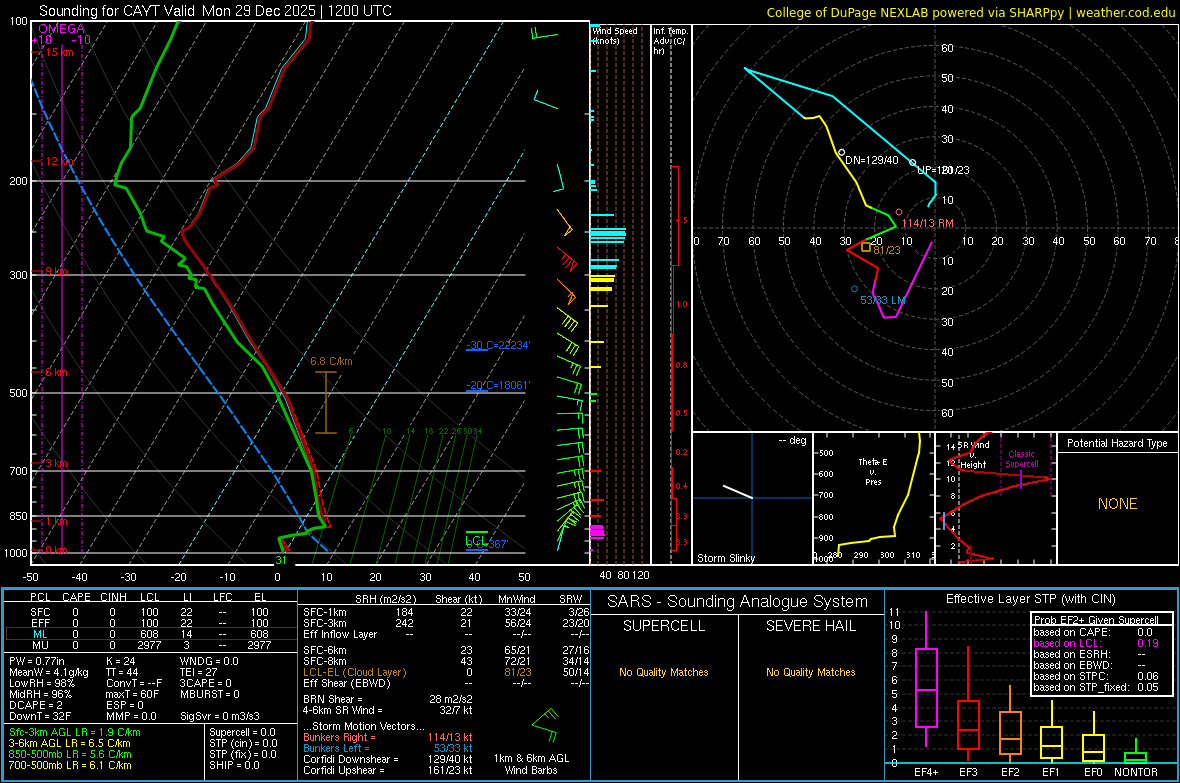Click the 'Supercell = 0.0' composite value
Image resolution: width=1180 pixels, height=783 pixels.
tap(242, 732)
